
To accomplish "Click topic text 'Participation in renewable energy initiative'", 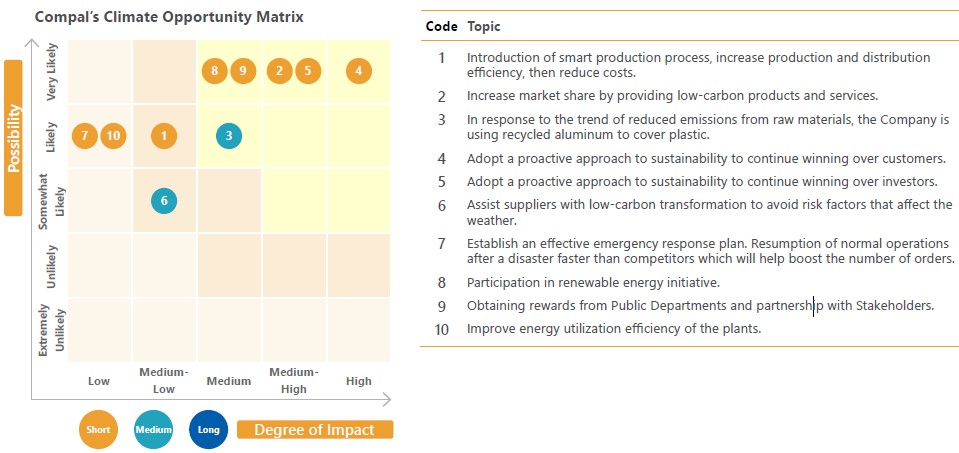I will pos(593,283).
